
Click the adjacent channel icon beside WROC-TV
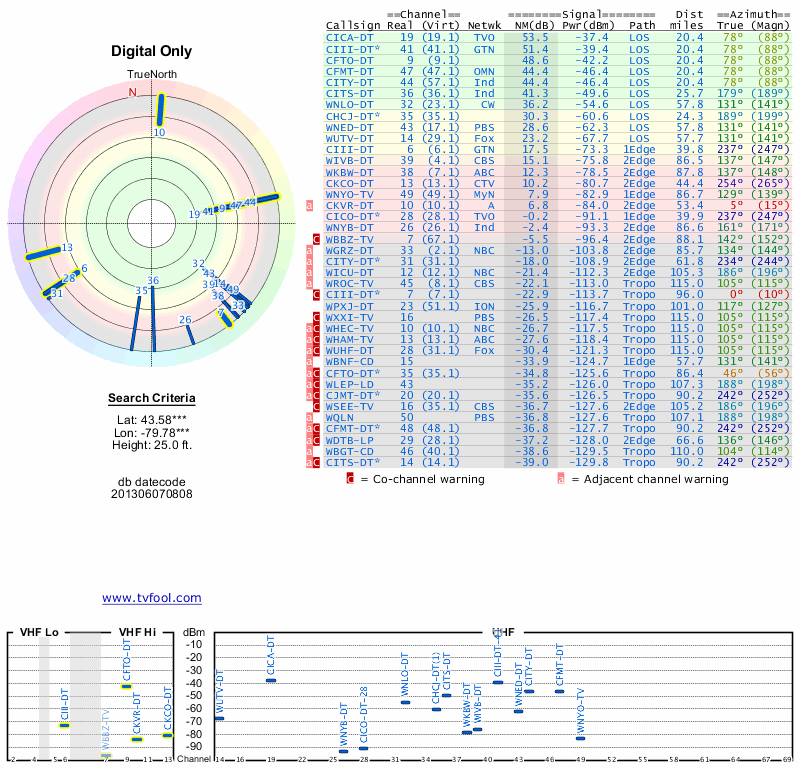point(309,283)
